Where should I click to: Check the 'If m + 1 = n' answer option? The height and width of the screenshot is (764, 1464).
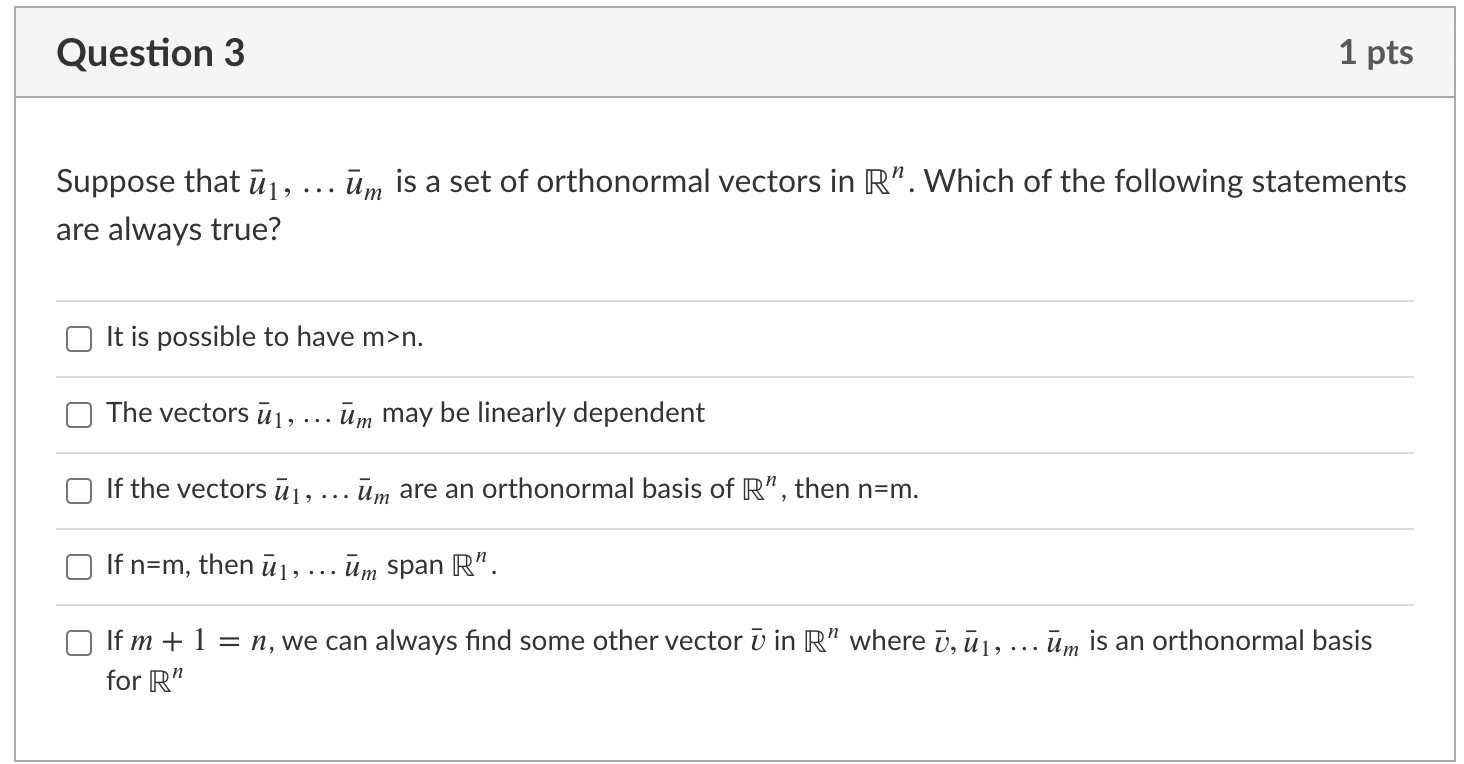pos(78,642)
